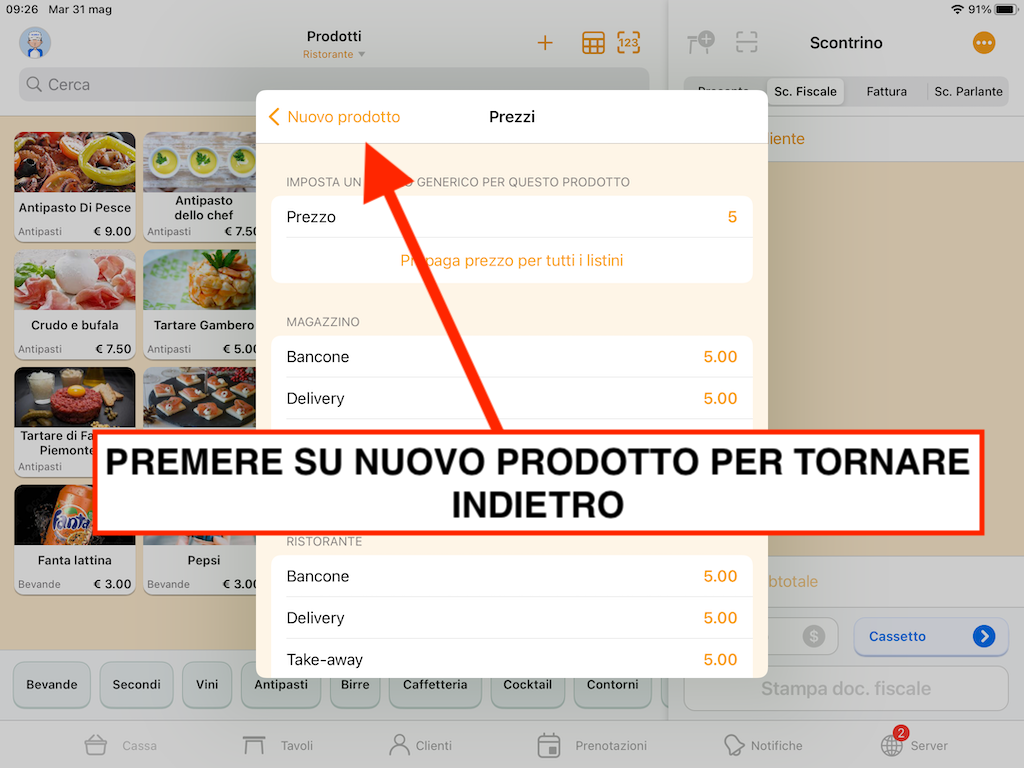1024x768 pixels.
Task: Open the 123 numeric code scanner icon
Action: coord(628,43)
